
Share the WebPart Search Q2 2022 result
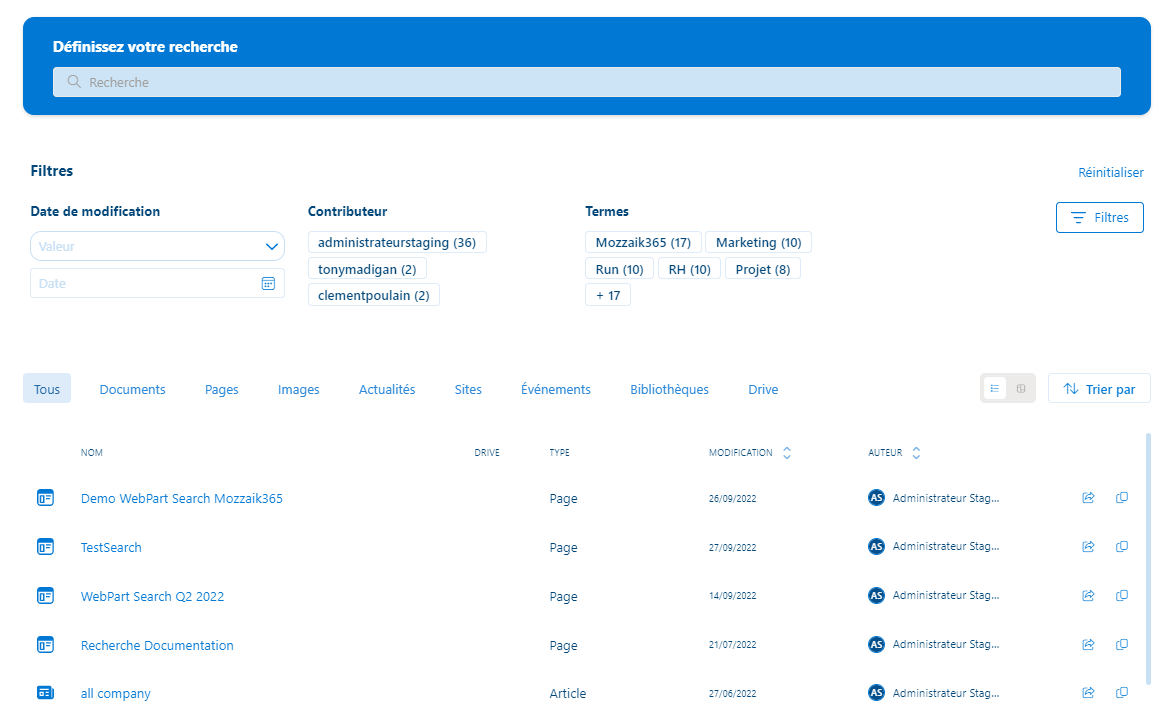pos(1088,595)
